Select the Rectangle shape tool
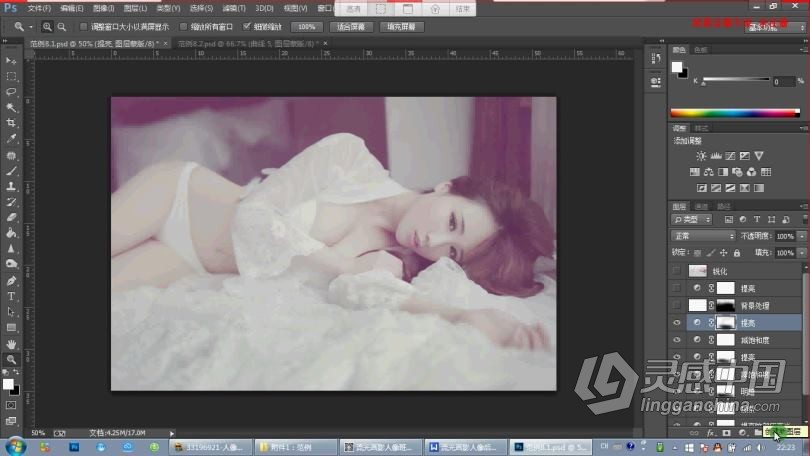Image resolution: width=810 pixels, height=456 pixels. (x=11, y=327)
